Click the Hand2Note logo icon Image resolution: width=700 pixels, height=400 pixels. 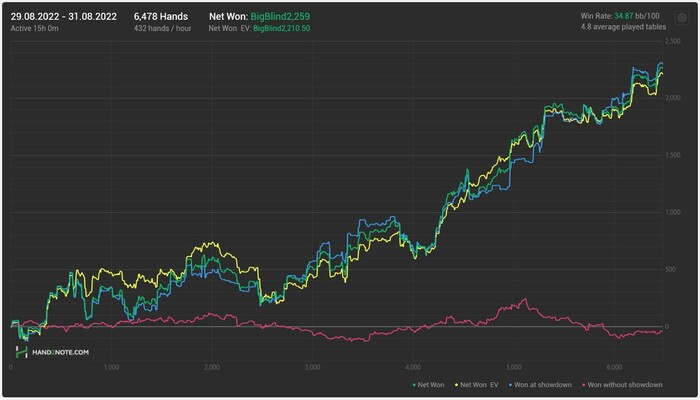(x=21, y=352)
